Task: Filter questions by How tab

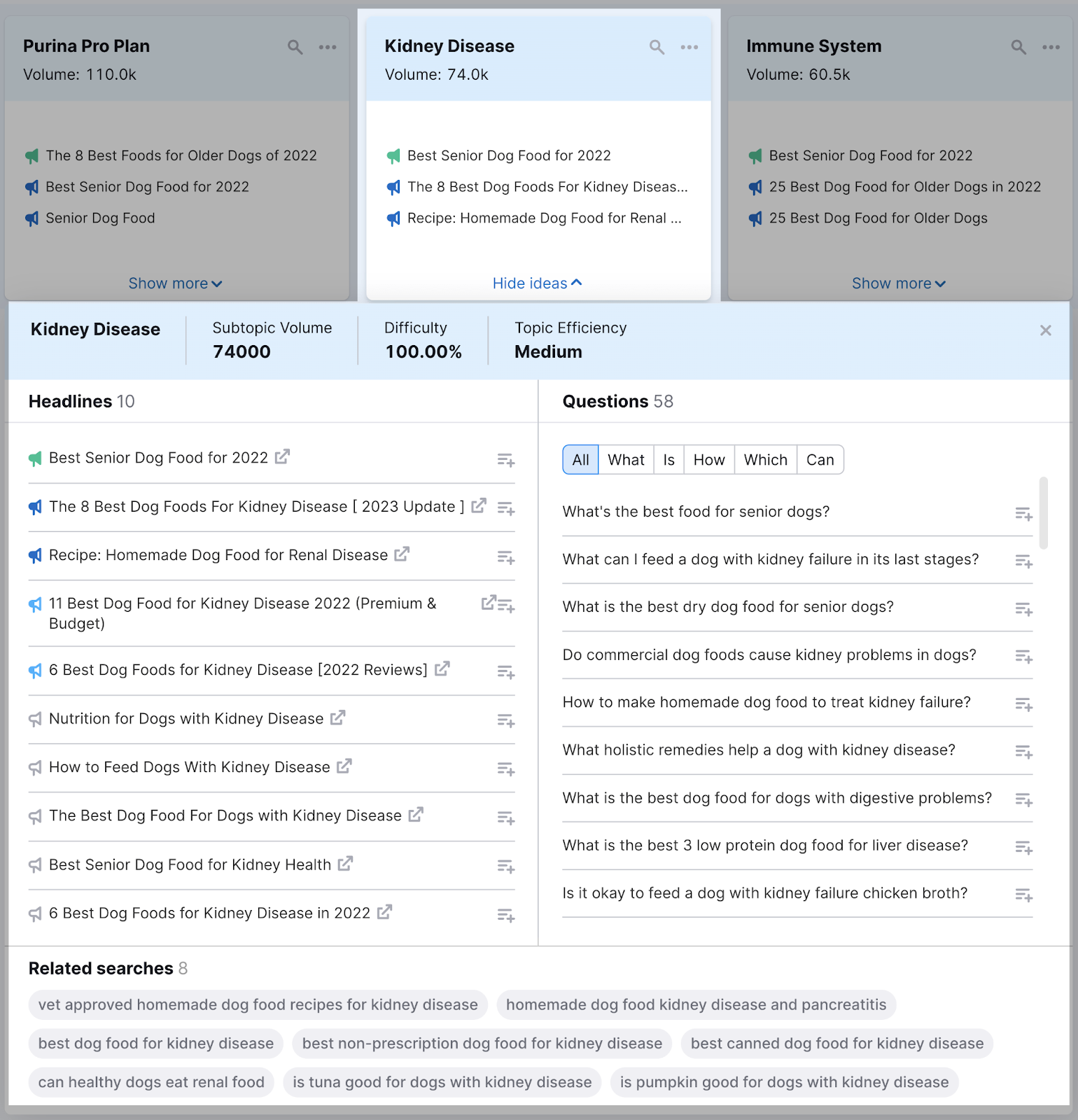Action: tap(709, 460)
